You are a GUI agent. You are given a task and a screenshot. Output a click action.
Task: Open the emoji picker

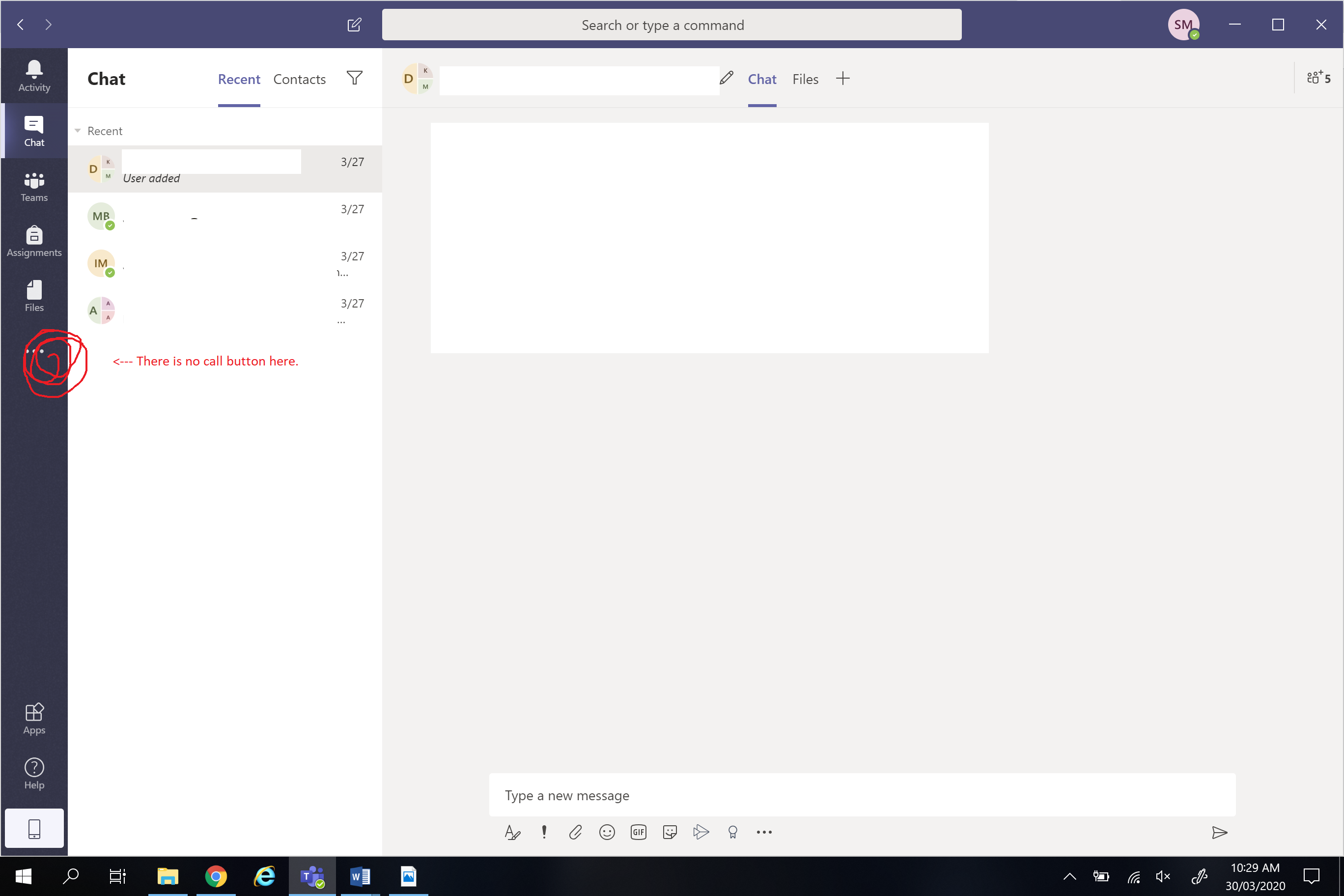click(x=607, y=832)
